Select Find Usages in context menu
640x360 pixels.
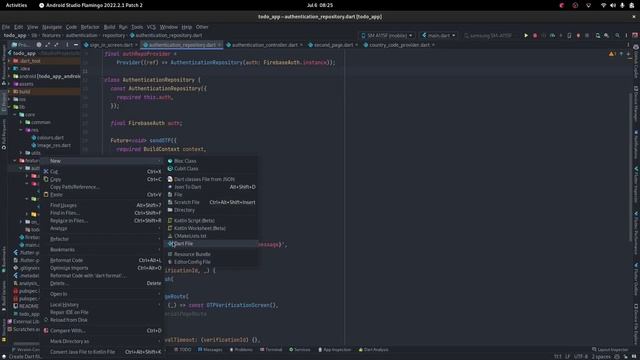pyautogui.click(x=102, y=205)
